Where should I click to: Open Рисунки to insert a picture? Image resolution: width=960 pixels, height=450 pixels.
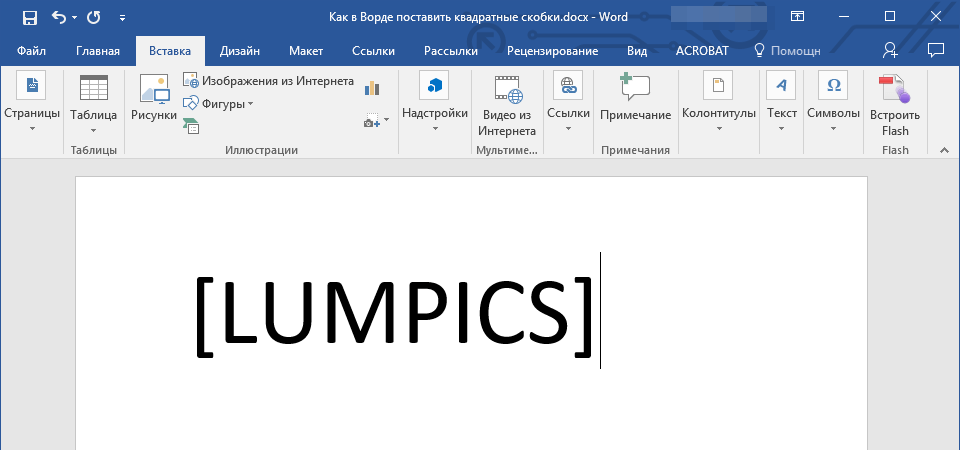tap(153, 99)
